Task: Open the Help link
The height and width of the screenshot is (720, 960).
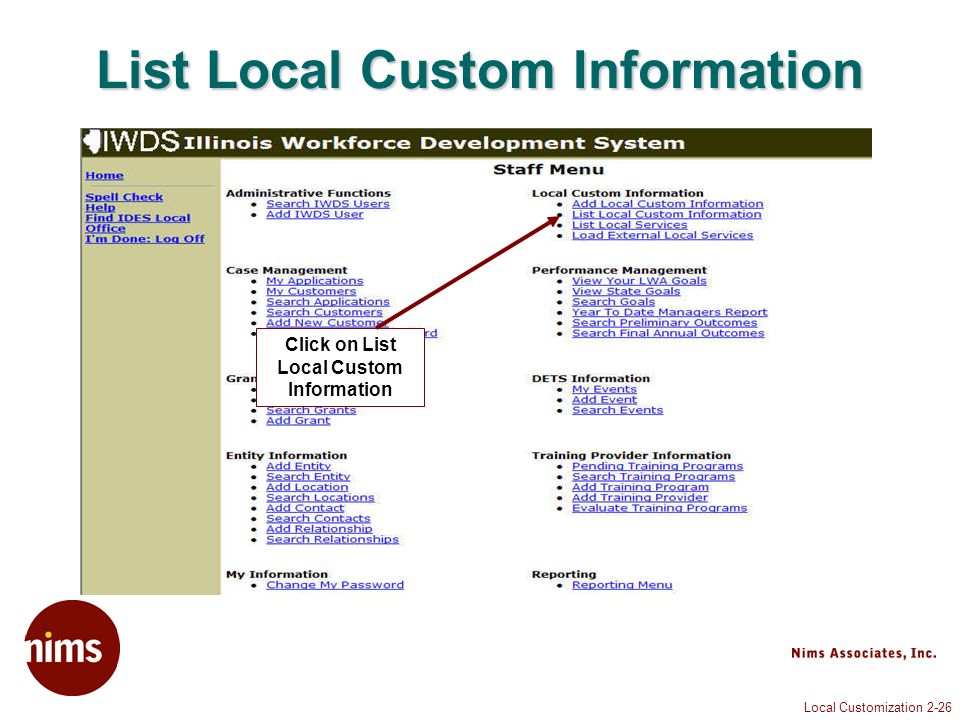Action: 100,208
